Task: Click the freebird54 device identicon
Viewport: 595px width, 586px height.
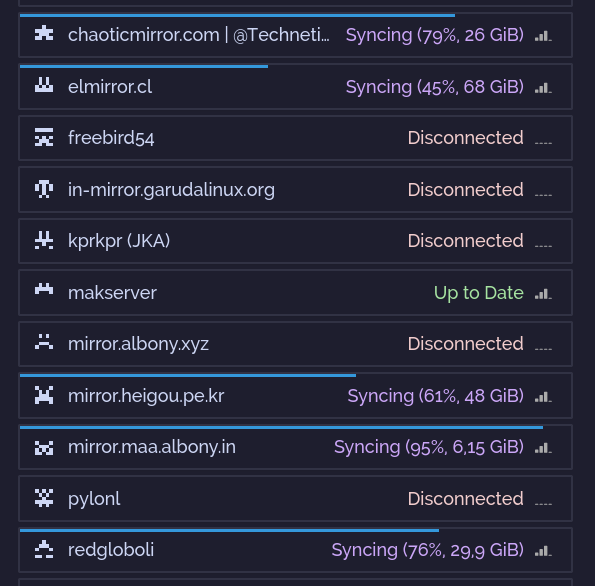Action: point(44,137)
